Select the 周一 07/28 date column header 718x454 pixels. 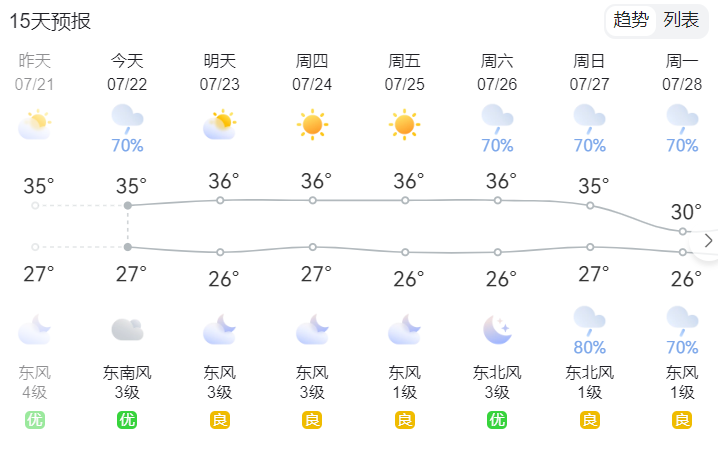click(x=682, y=72)
